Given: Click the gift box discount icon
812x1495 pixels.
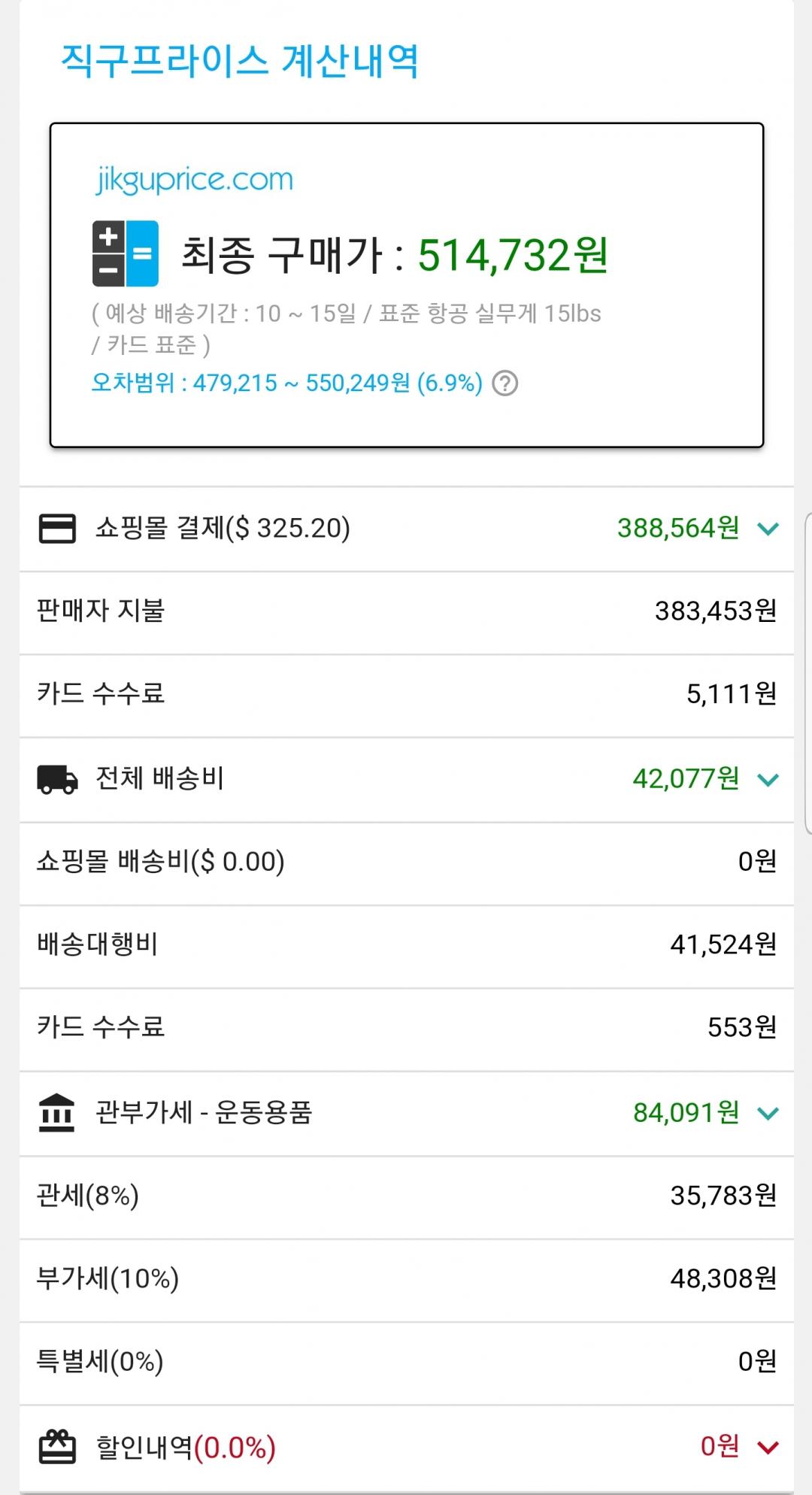Looking at the screenshot, I should click(x=57, y=1447).
